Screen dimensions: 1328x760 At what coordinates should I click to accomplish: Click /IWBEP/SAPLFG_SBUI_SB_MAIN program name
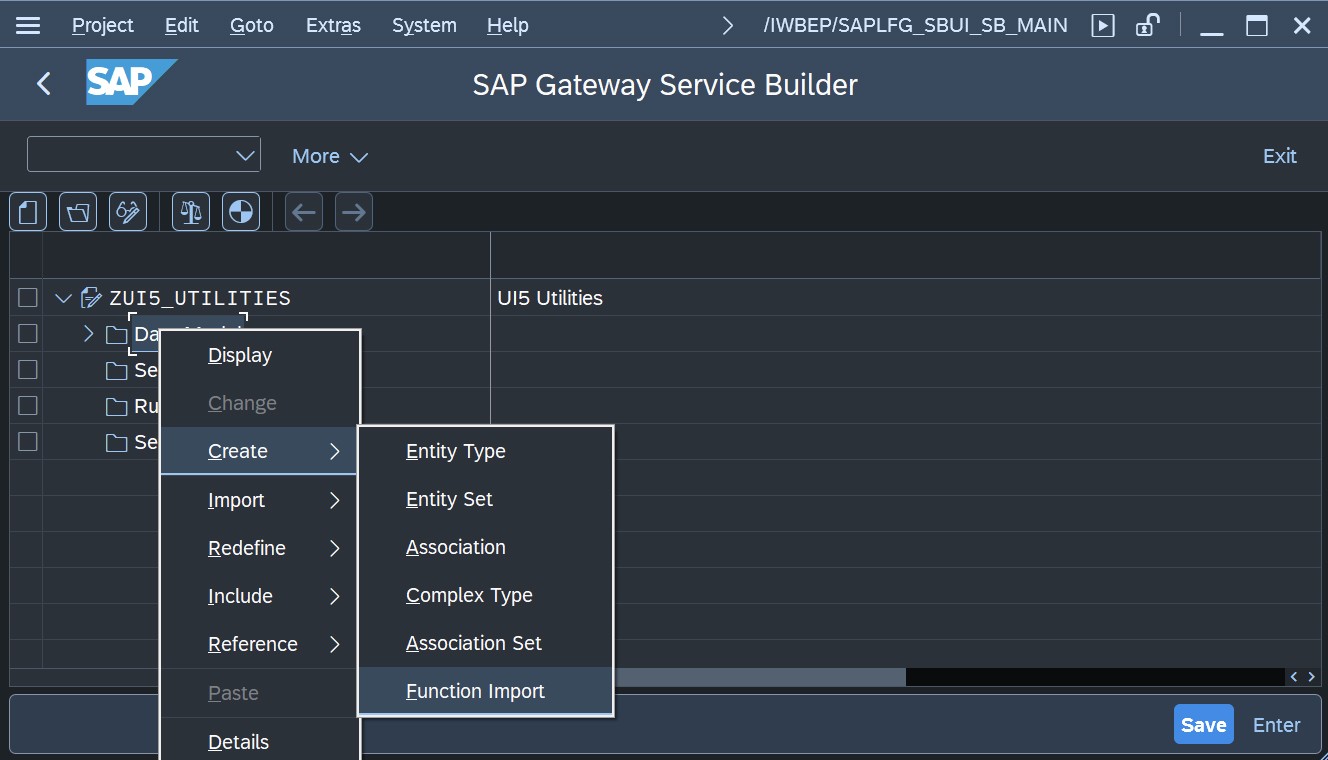915,26
